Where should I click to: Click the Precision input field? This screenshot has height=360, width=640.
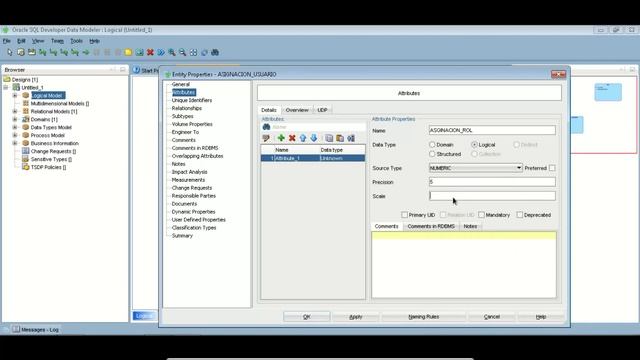point(492,182)
